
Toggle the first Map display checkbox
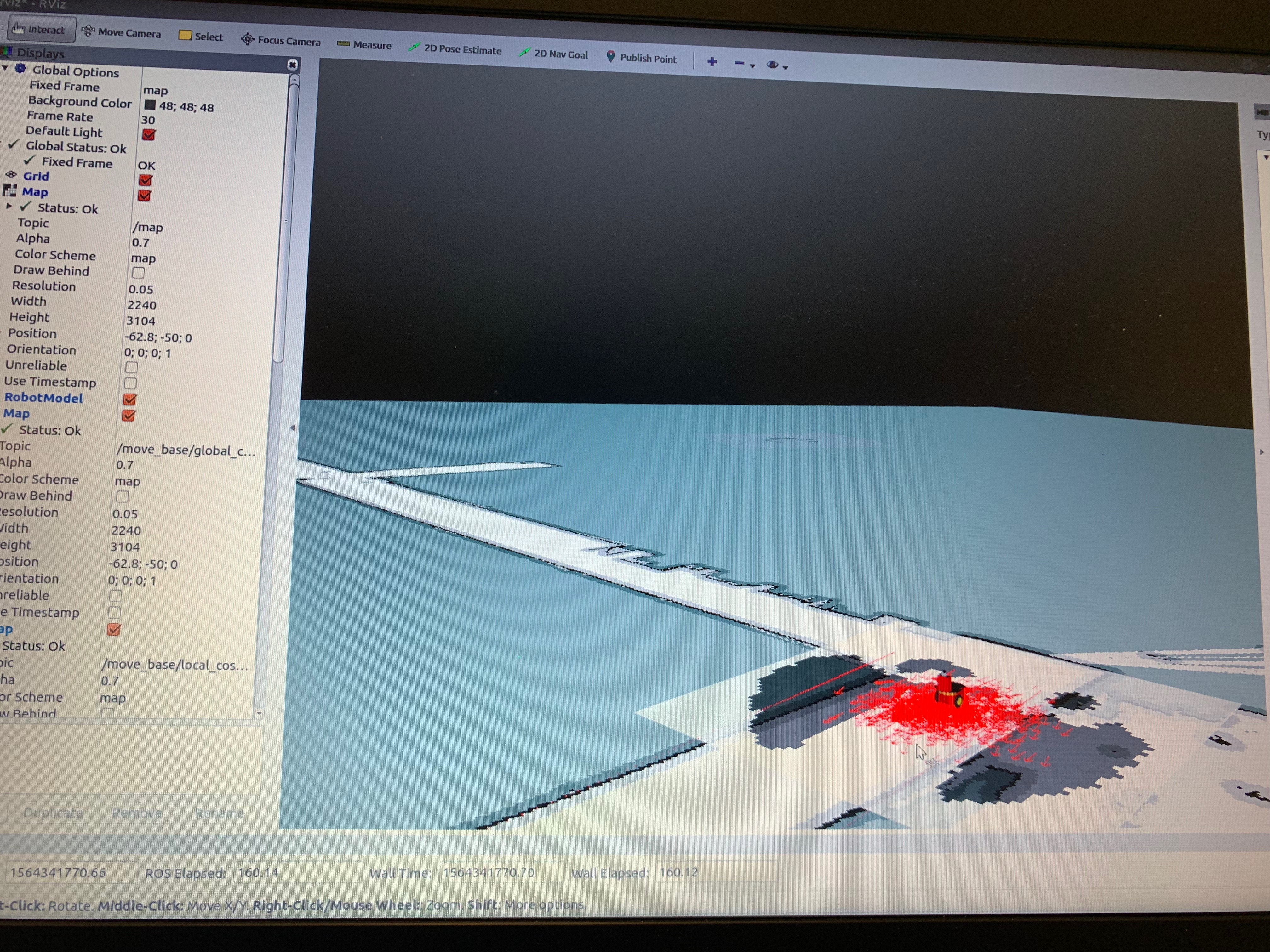pyautogui.click(x=145, y=196)
